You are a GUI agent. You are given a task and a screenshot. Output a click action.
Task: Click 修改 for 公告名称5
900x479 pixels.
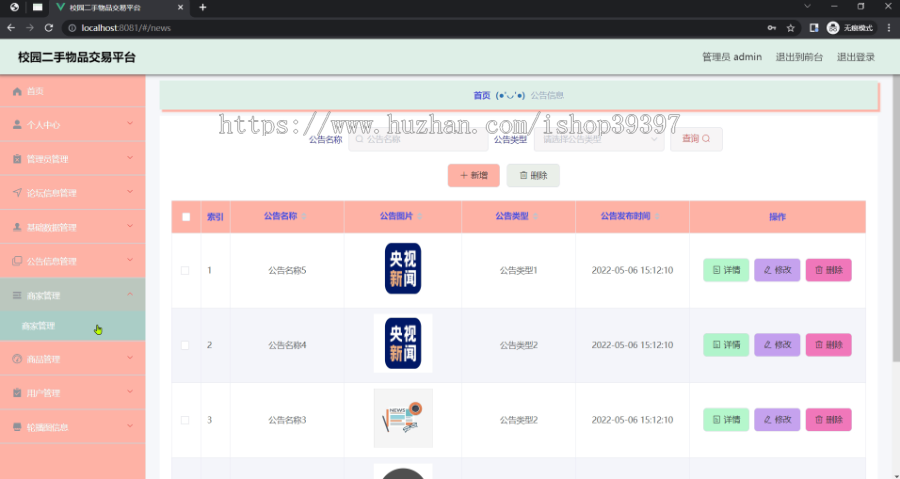click(x=777, y=270)
